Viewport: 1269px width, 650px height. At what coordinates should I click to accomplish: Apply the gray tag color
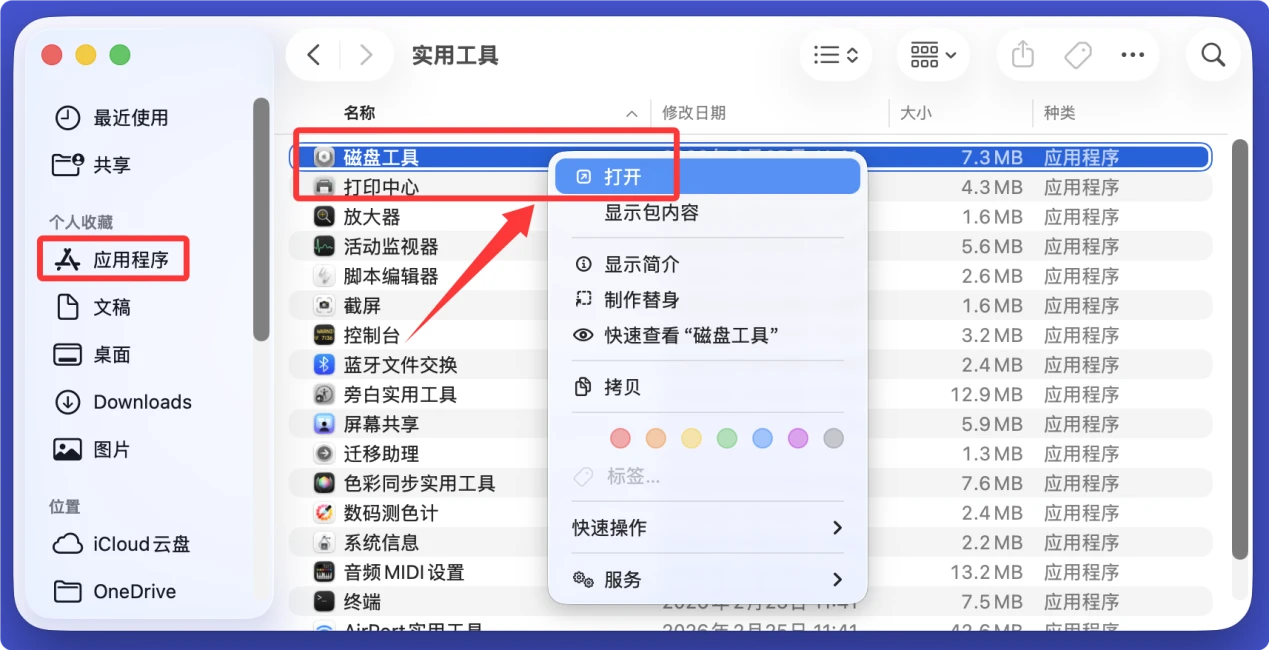coord(833,438)
